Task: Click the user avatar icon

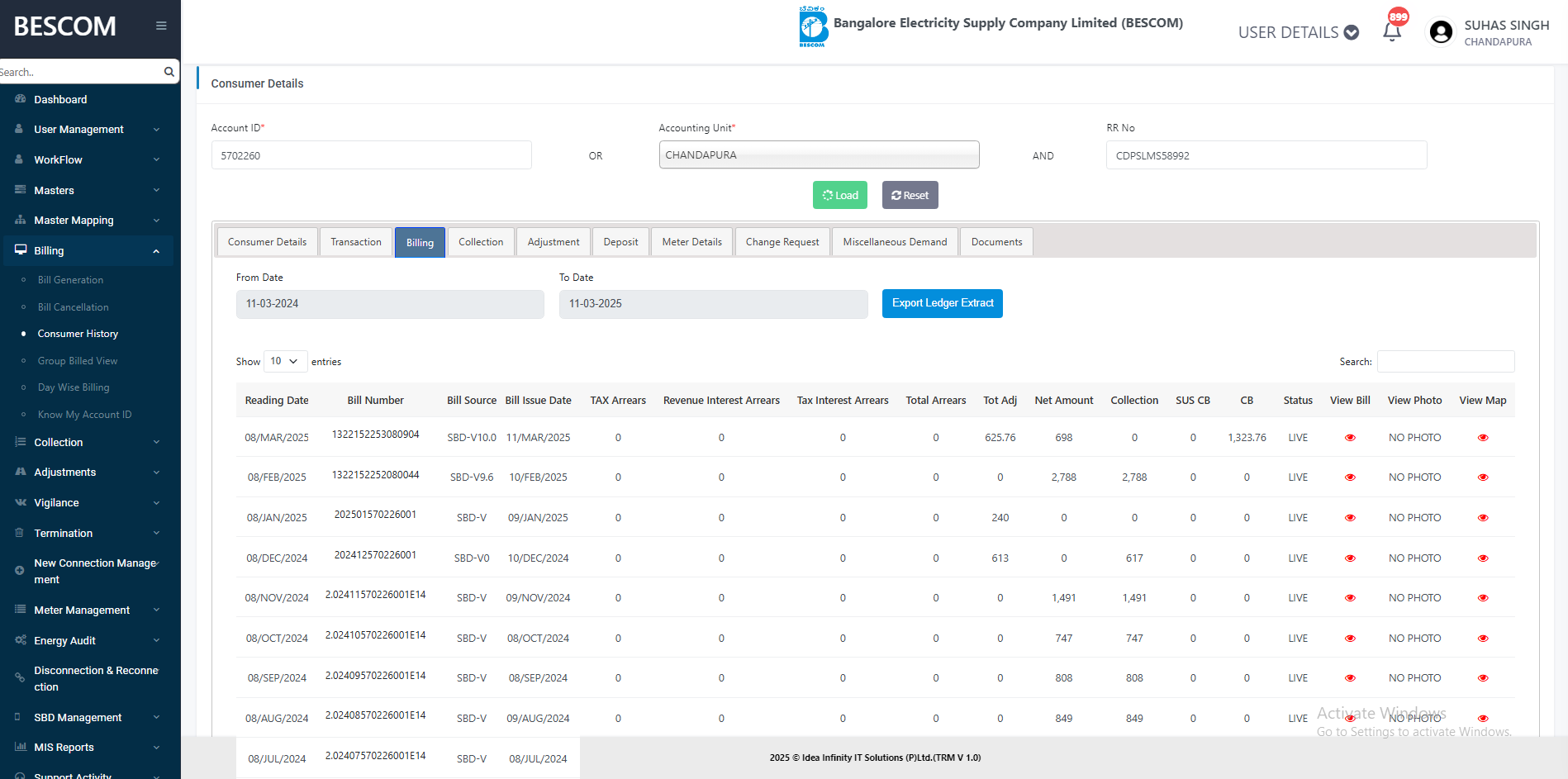Action: tap(1441, 32)
